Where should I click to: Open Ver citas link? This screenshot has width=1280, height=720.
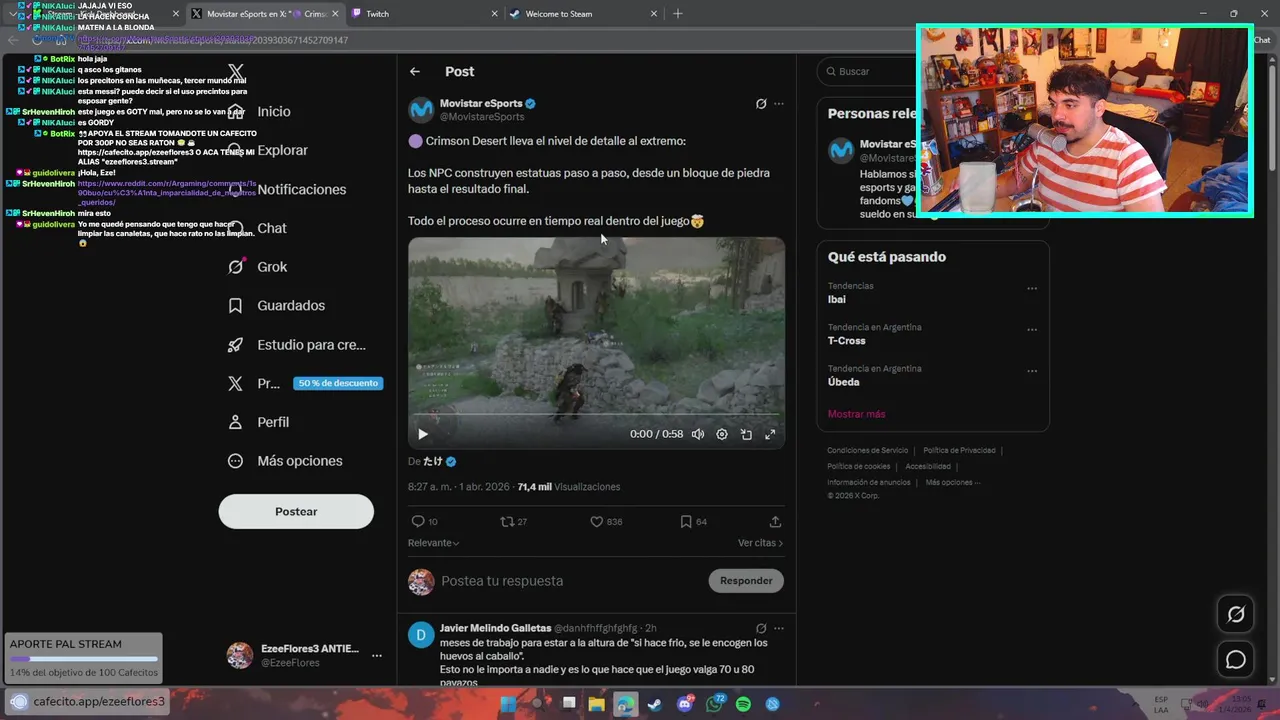(x=760, y=543)
